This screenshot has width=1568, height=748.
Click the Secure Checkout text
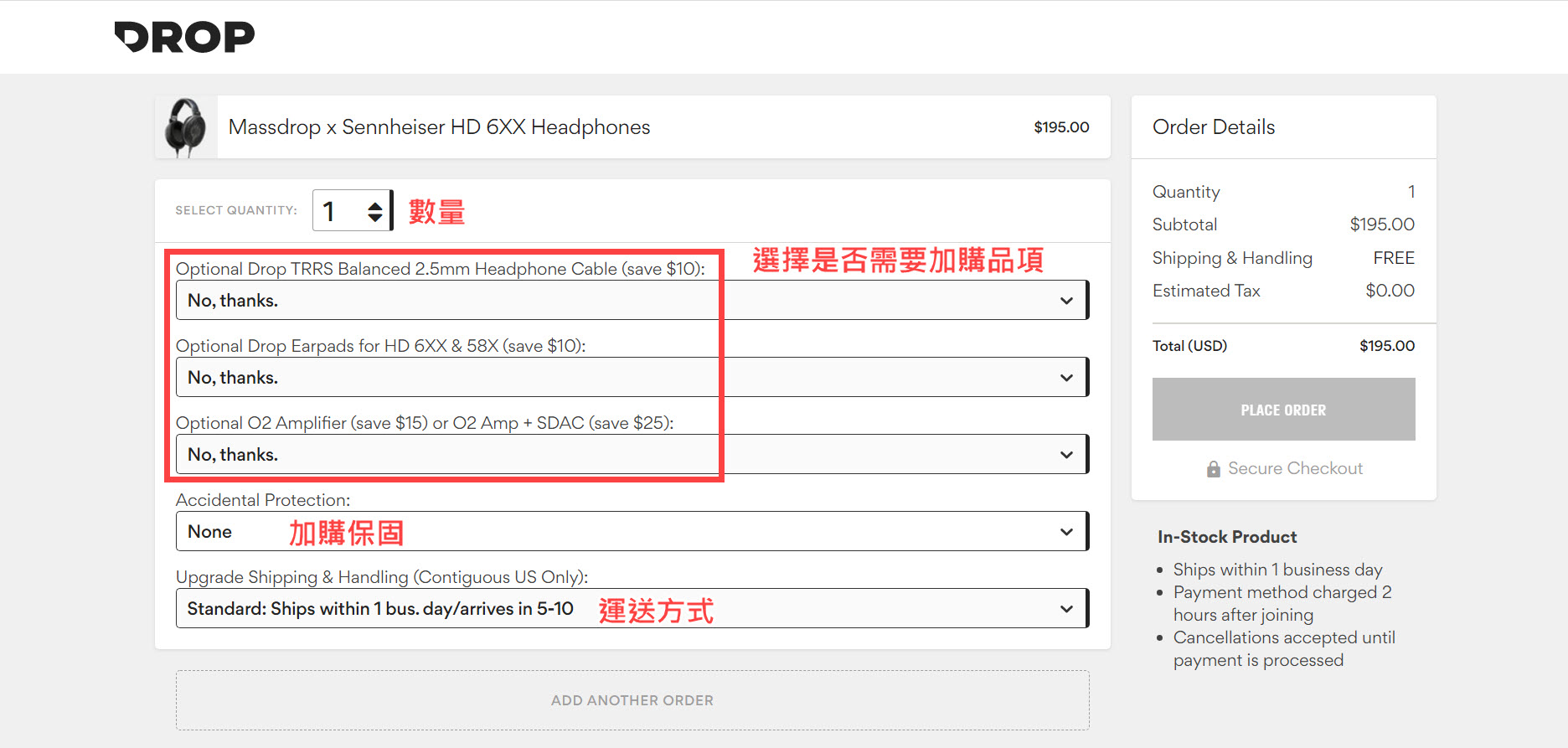click(1295, 469)
